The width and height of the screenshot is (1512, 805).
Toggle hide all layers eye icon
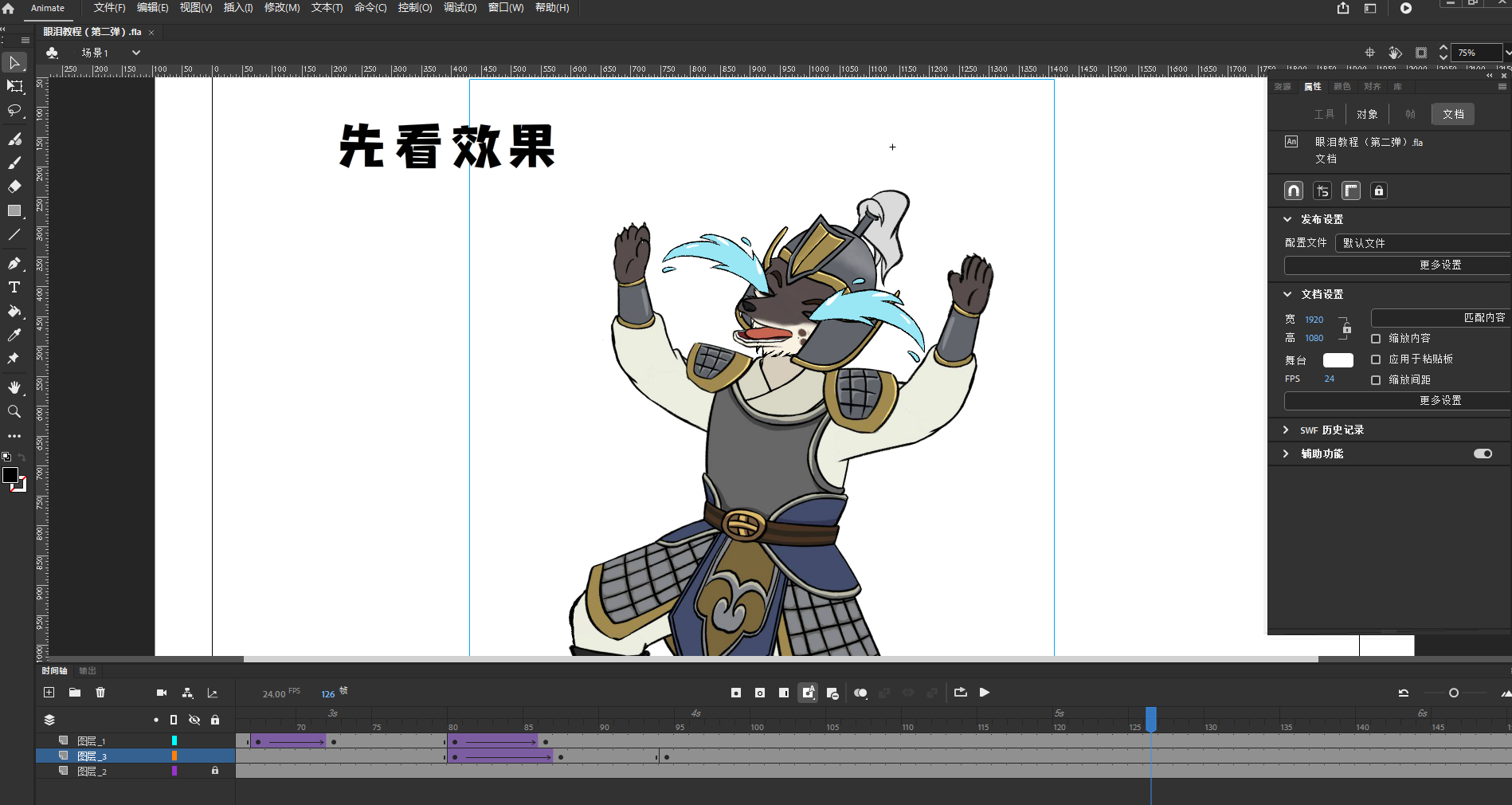tap(194, 720)
